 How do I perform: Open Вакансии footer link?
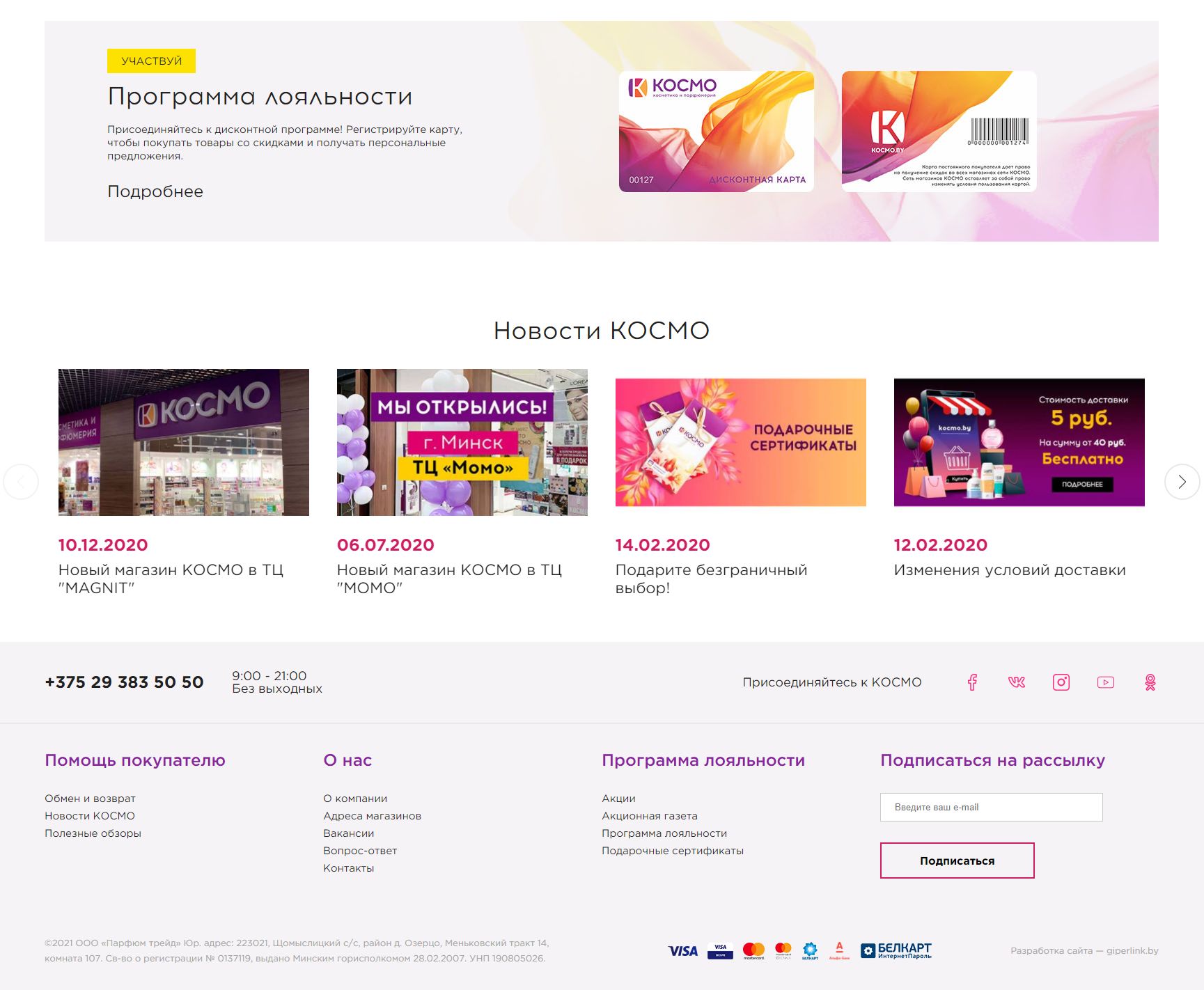pos(348,833)
